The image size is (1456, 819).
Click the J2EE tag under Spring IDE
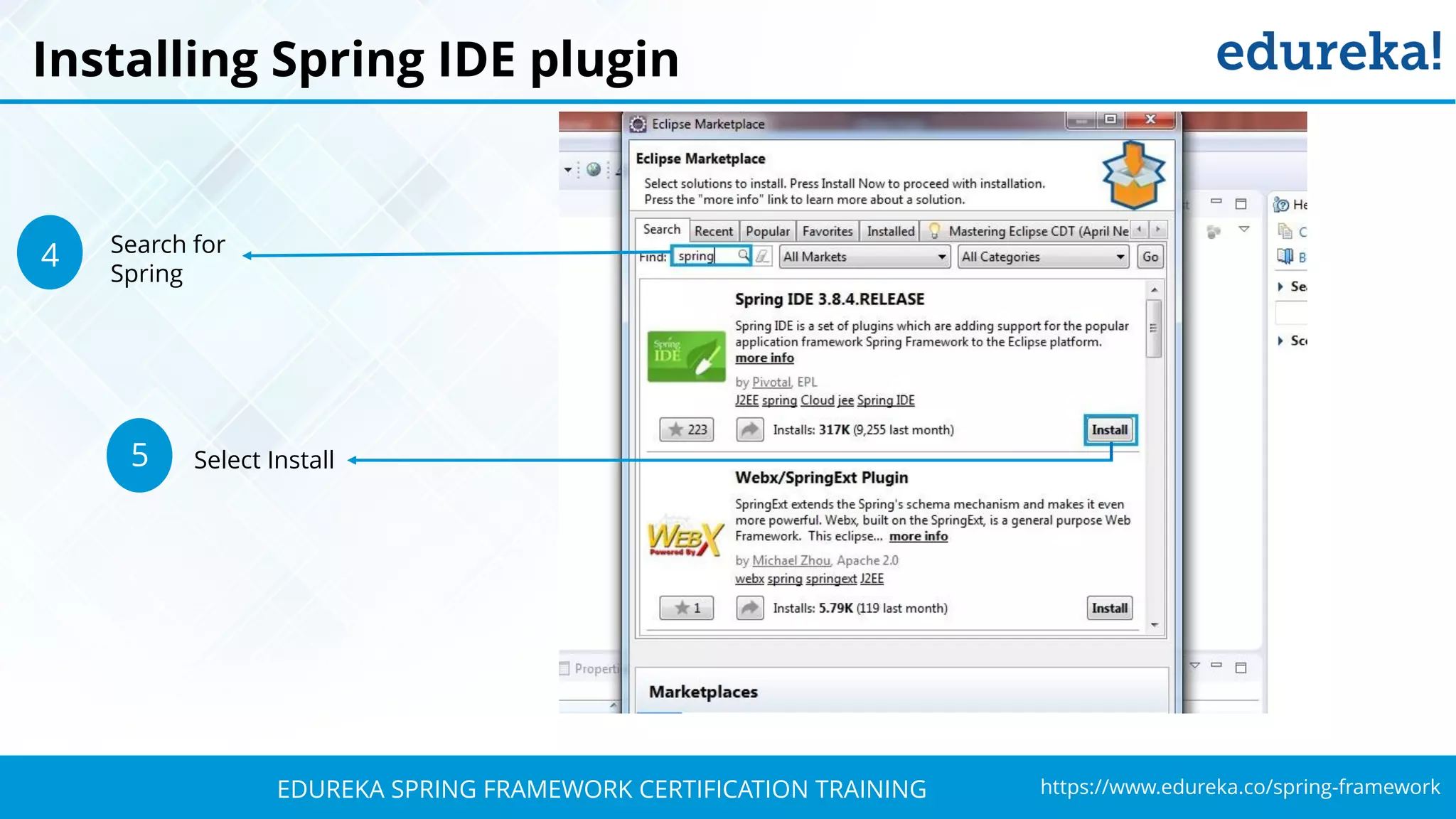click(746, 400)
